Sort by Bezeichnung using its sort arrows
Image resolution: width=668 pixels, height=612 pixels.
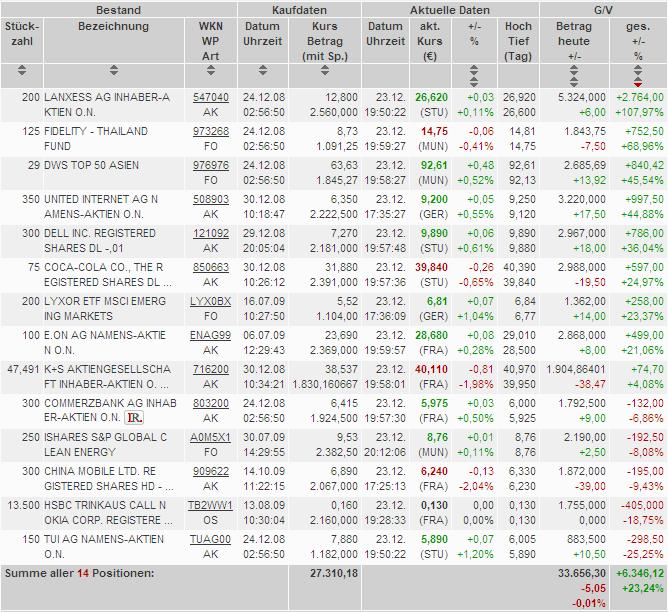click(x=113, y=70)
